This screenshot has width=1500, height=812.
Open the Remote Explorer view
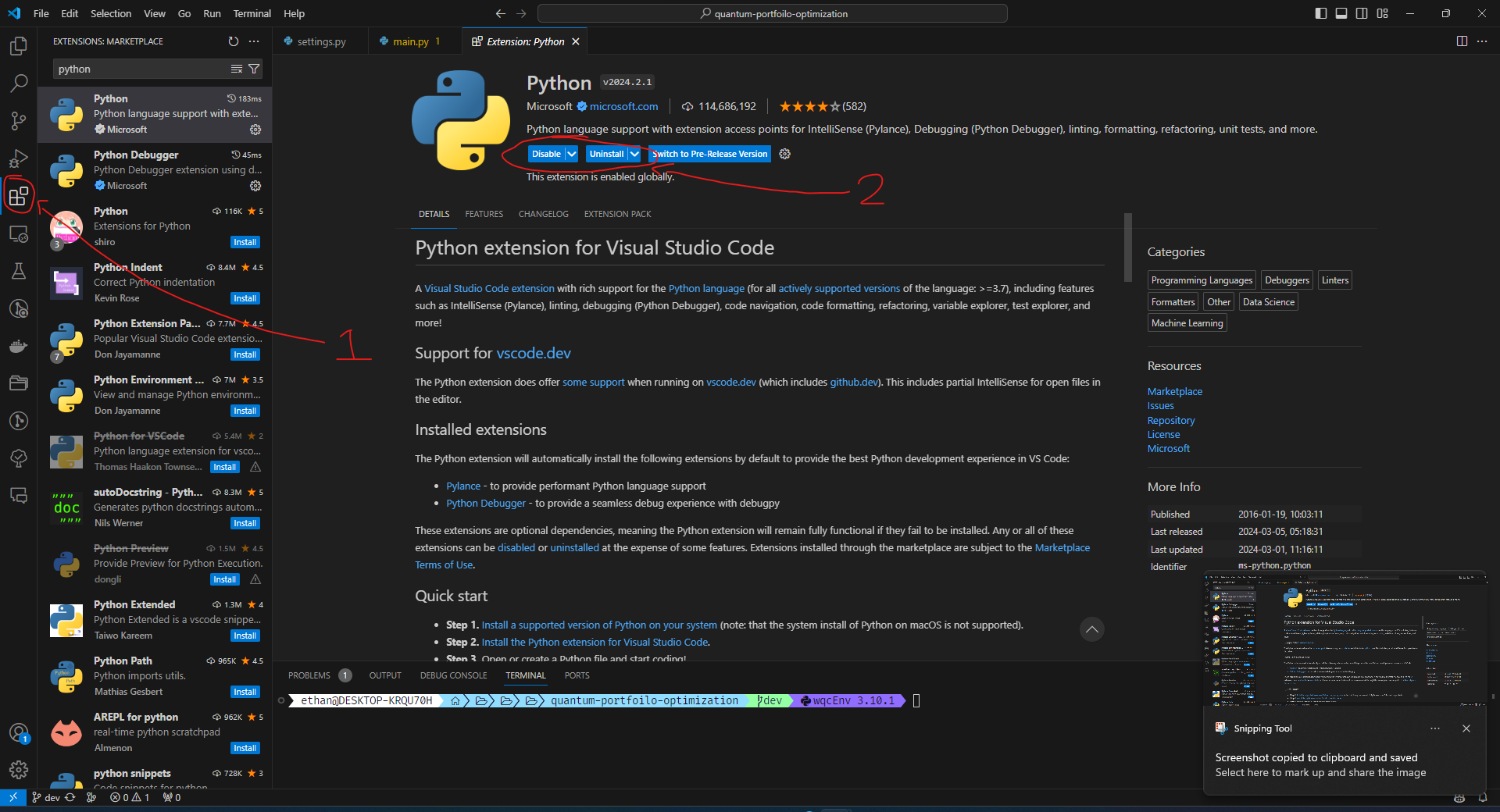(x=19, y=233)
